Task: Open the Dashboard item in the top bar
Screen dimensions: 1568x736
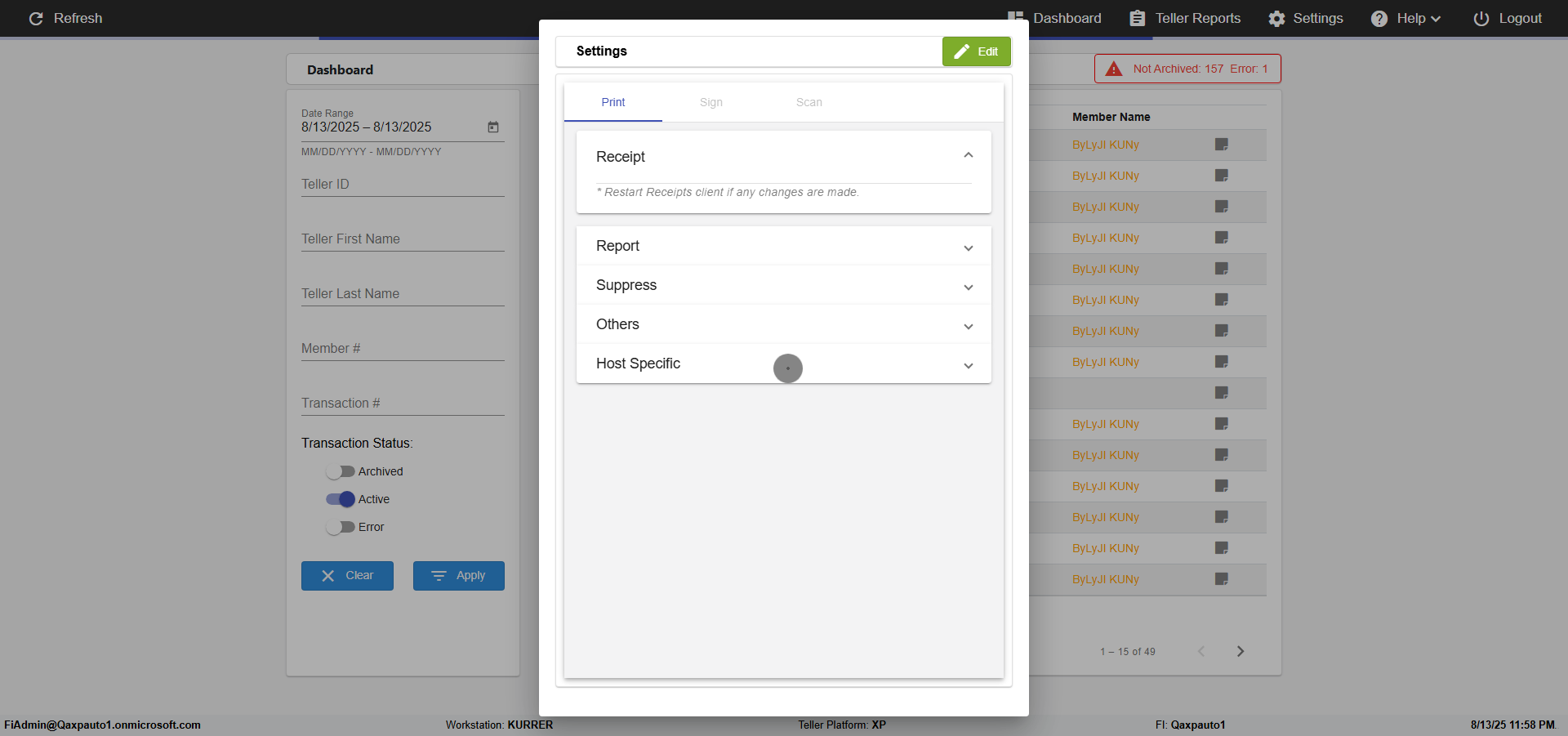Action: [1054, 18]
